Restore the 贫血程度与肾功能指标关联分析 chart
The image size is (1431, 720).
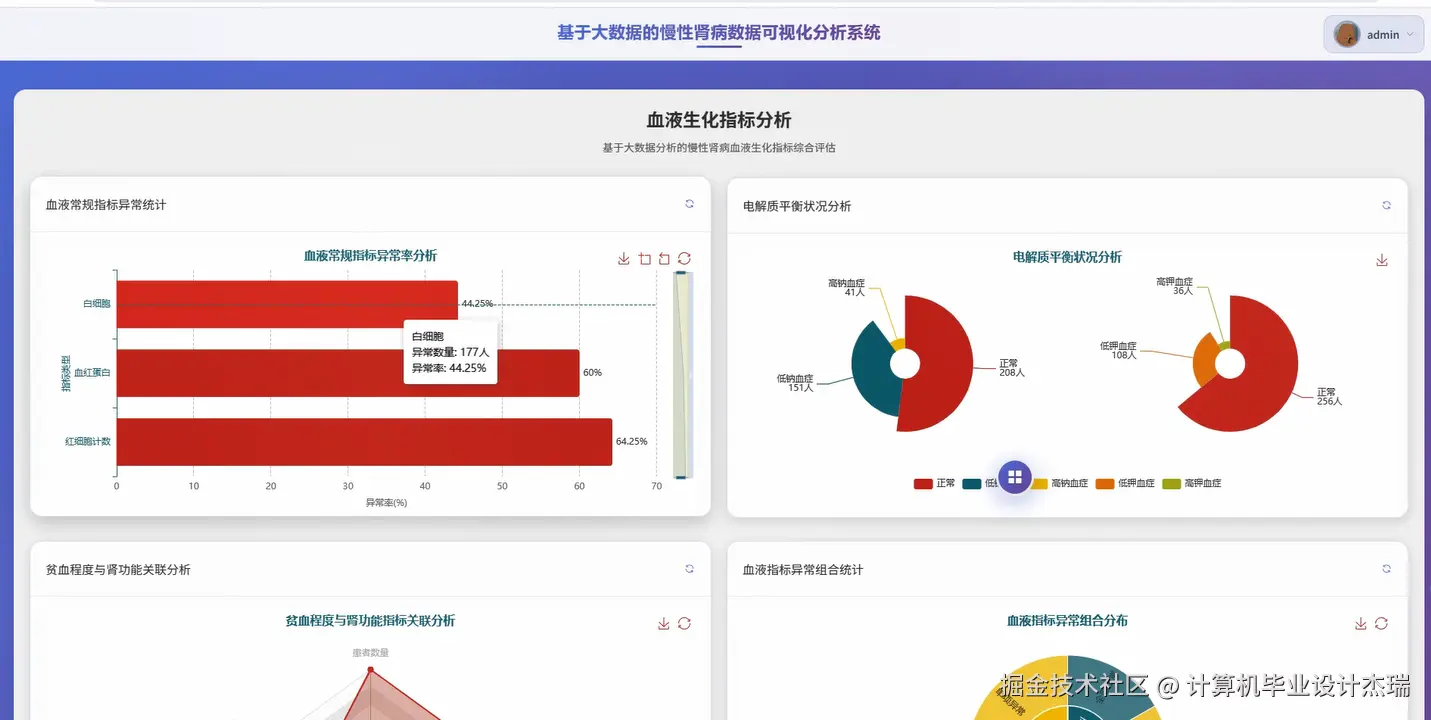(684, 624)
